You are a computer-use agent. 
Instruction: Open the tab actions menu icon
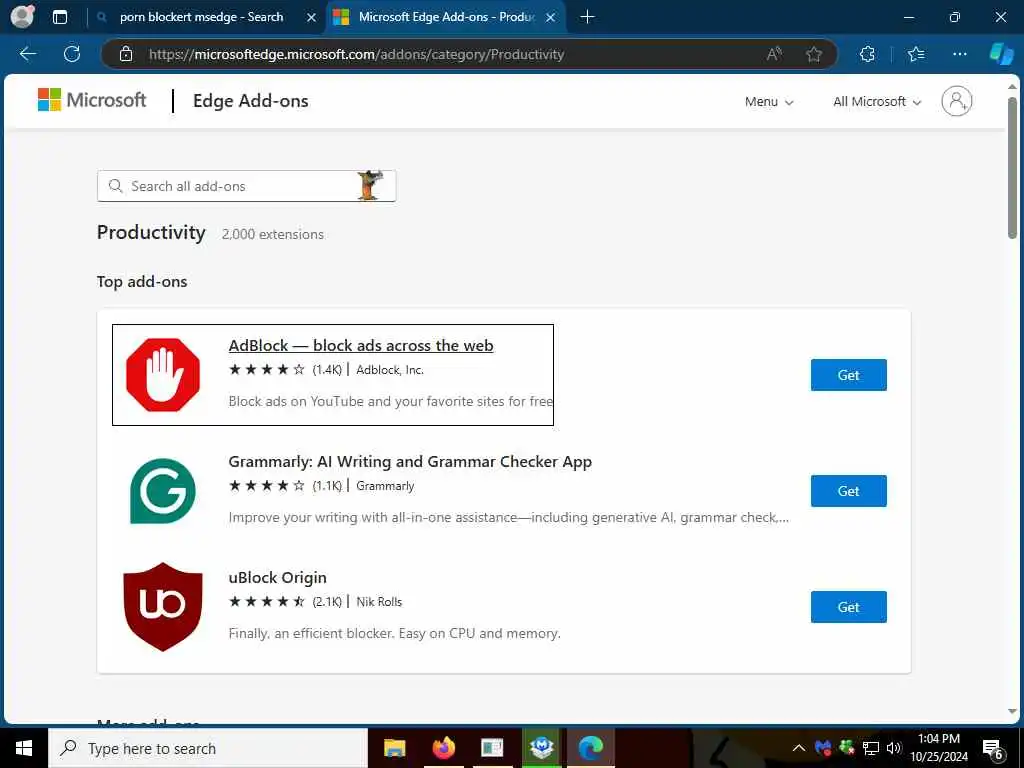tap(59, 17)
